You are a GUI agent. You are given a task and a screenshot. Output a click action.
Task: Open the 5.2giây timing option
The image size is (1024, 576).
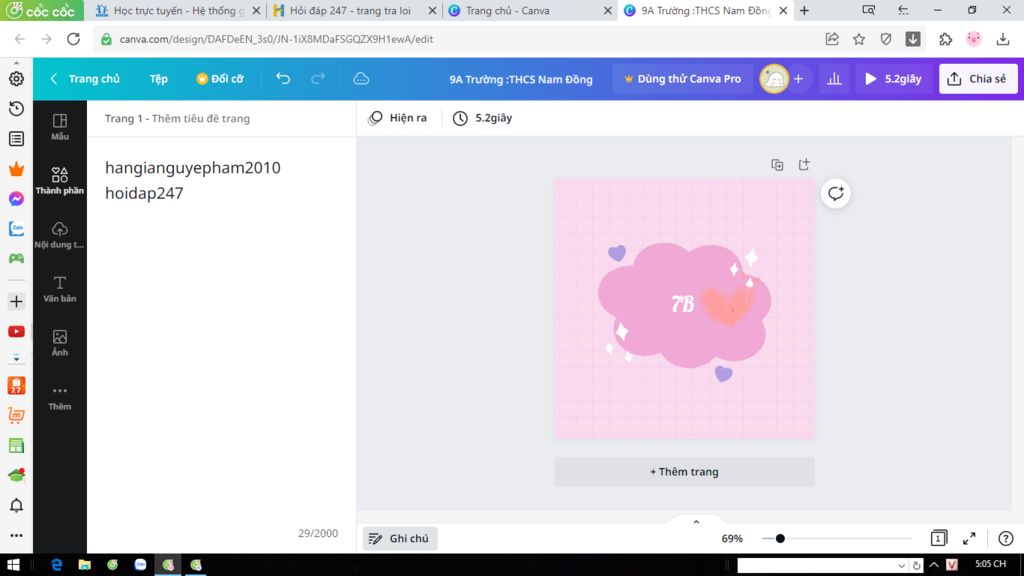pos(483,118)
